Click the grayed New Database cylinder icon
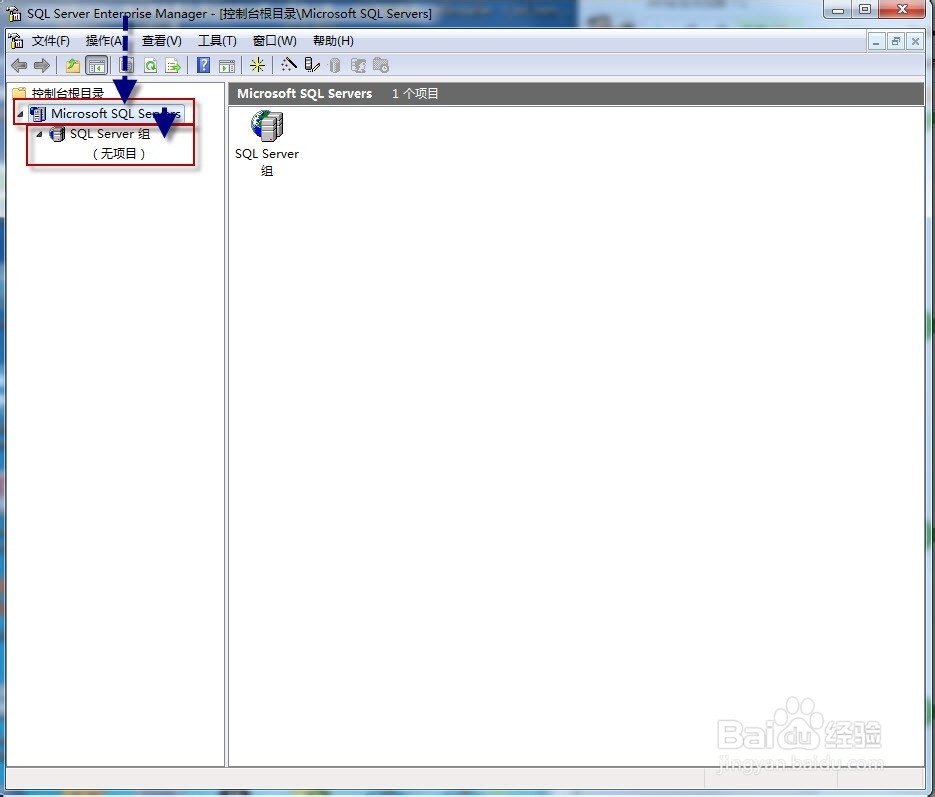 335,66
